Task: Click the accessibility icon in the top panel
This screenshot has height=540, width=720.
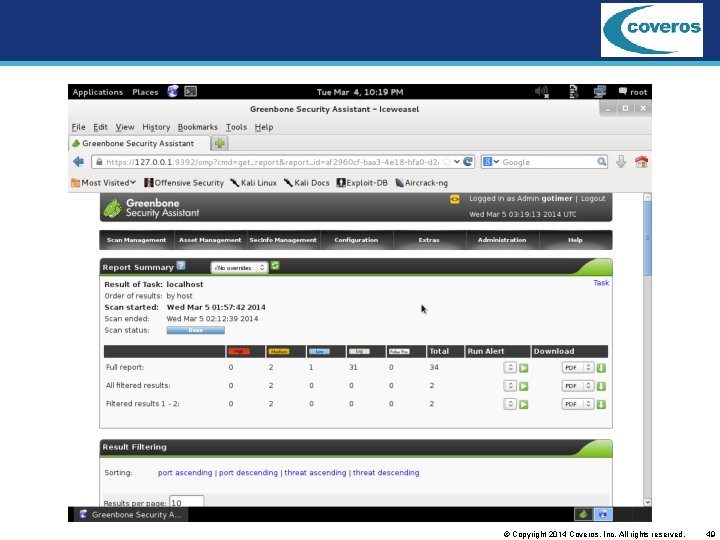Action: click(x=574, y=92)
